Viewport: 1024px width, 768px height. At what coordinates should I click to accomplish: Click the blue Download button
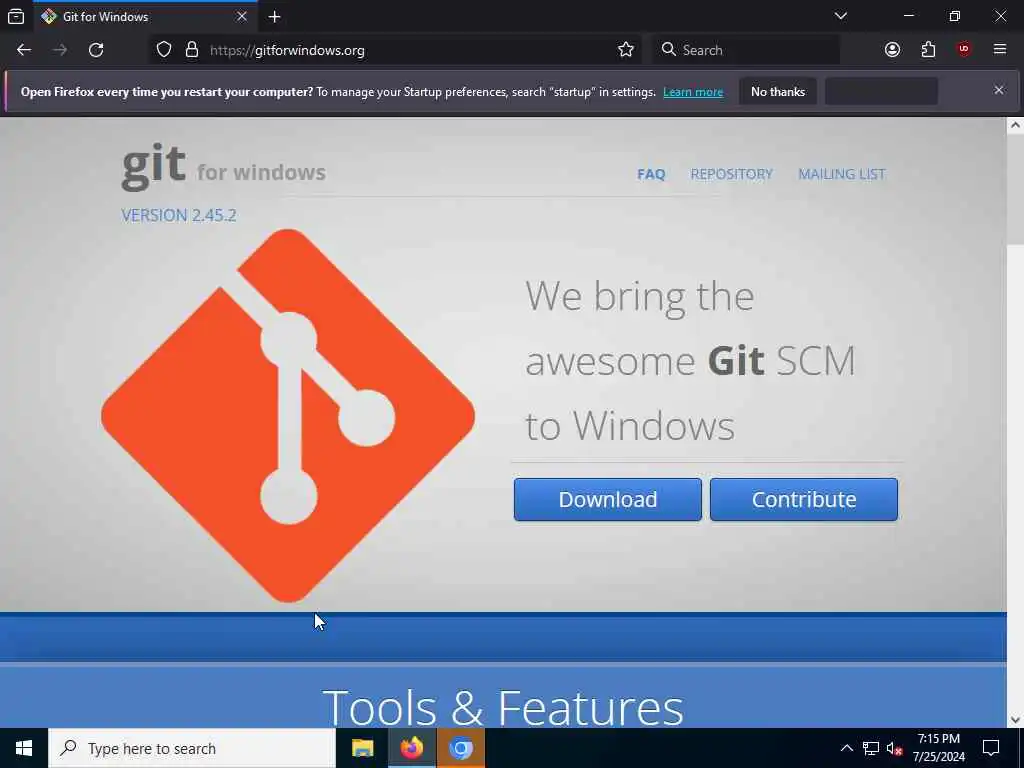coord(607,500)
